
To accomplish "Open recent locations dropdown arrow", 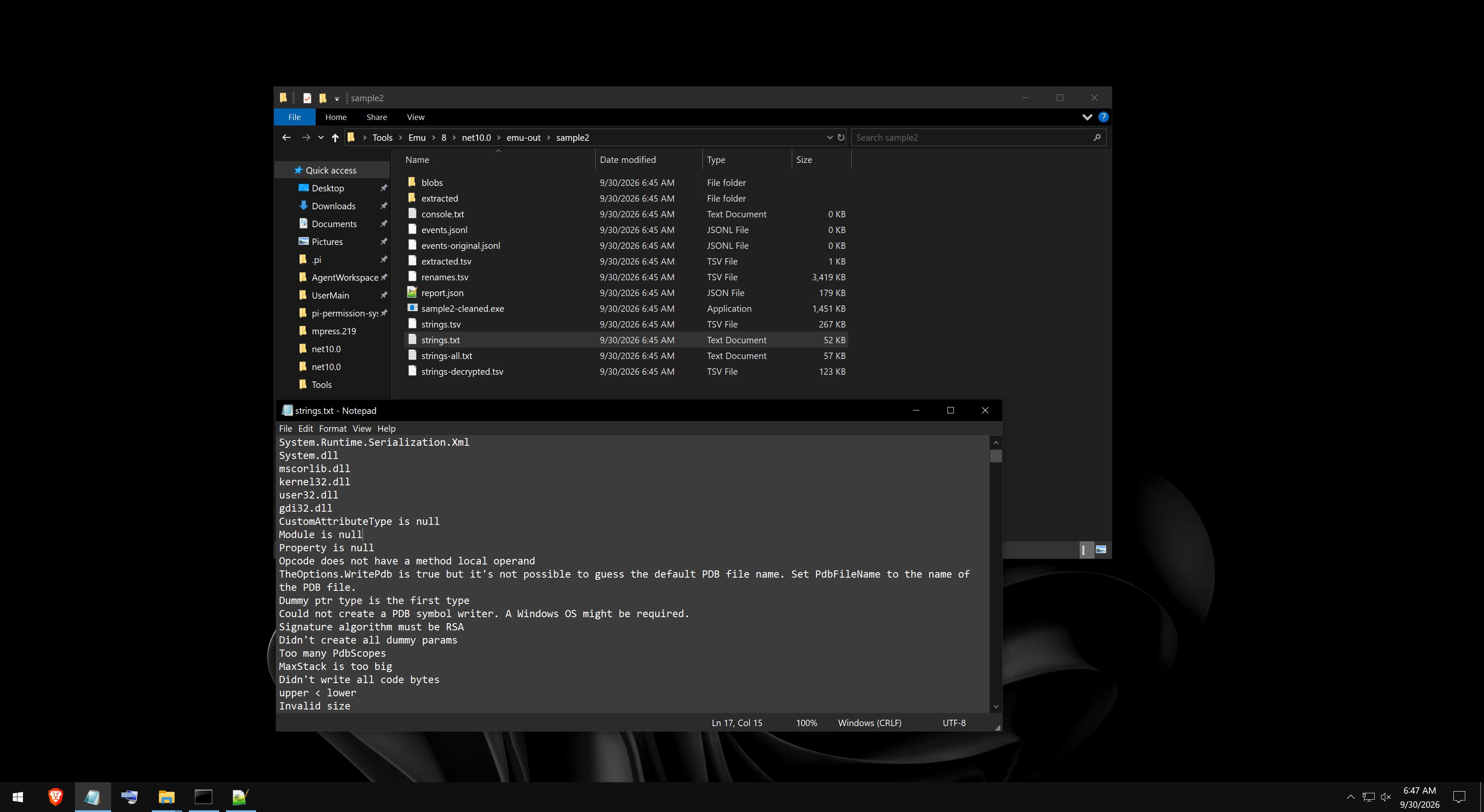I will point(321,137).
